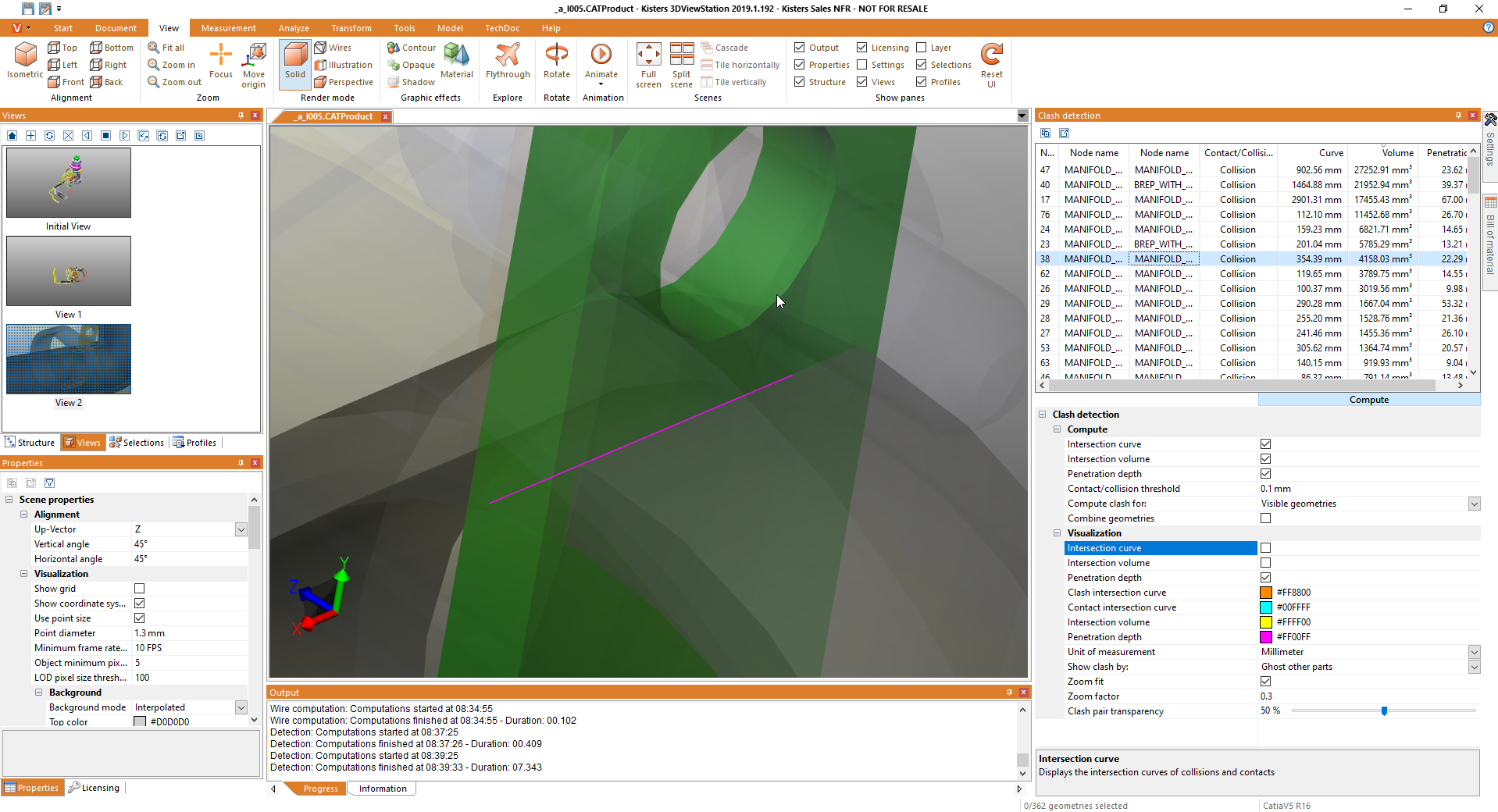The height and width of the screenshot is (812, 1498).
Task: Open the TechDoc ribbon tab
Action: [x=502, y=28]
